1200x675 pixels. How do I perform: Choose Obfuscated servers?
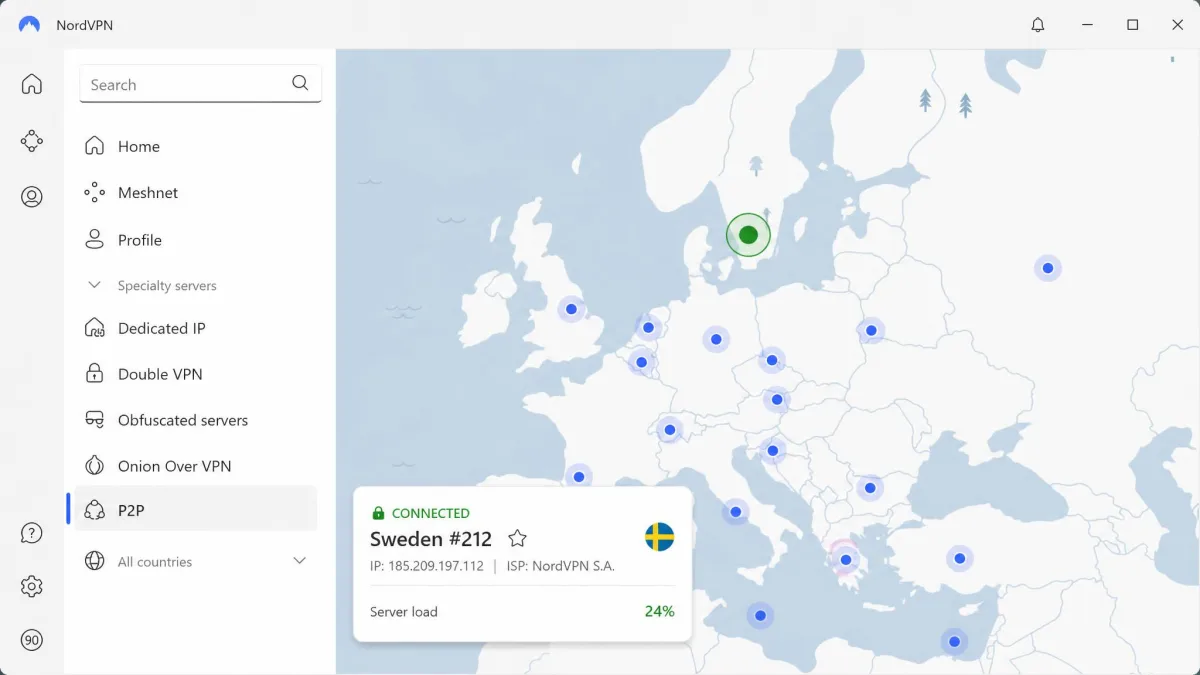(196, 420)
